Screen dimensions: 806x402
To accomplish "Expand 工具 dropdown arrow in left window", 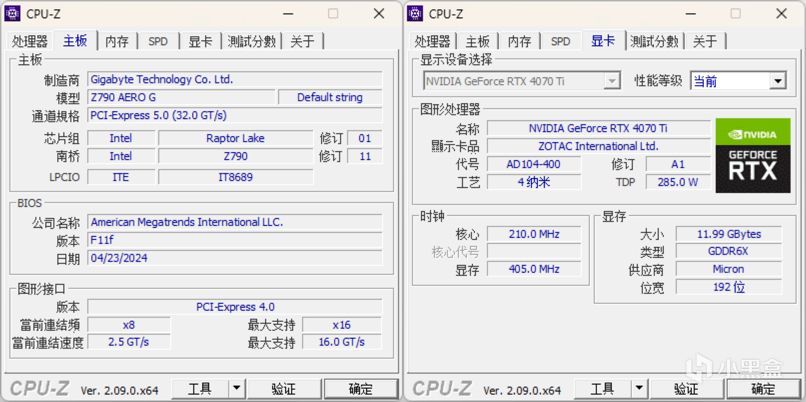I will click(x=236, y=389).
